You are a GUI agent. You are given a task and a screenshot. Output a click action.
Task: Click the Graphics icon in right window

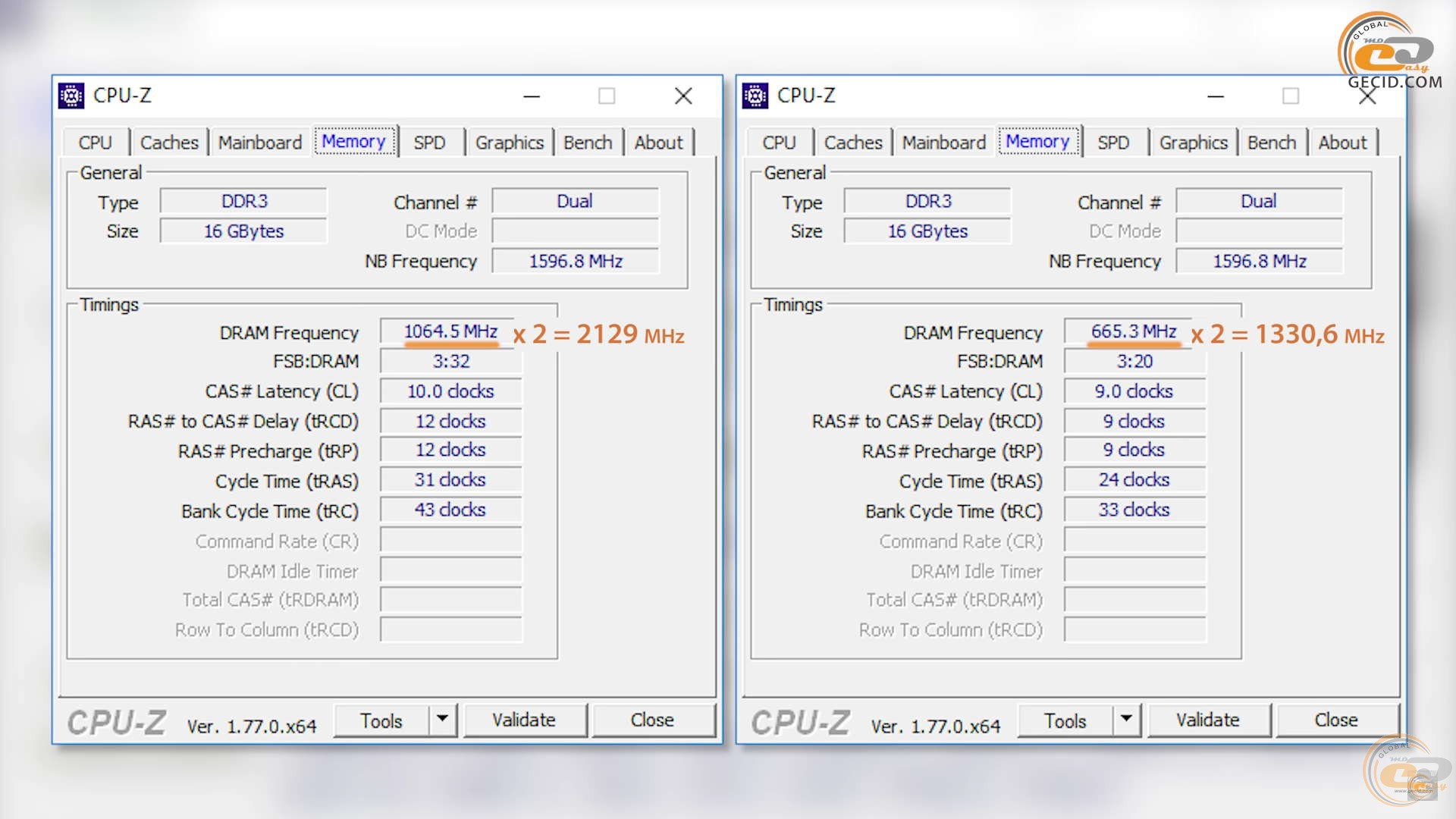coord(1191,142)
